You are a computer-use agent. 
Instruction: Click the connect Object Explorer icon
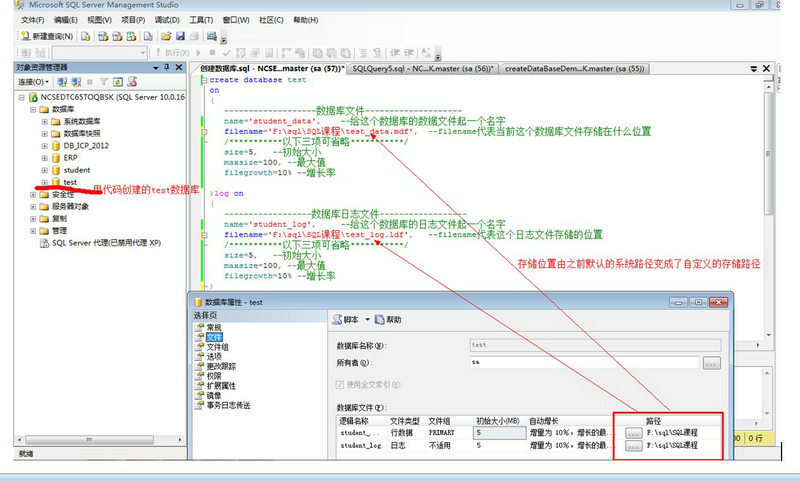[62, 82]
